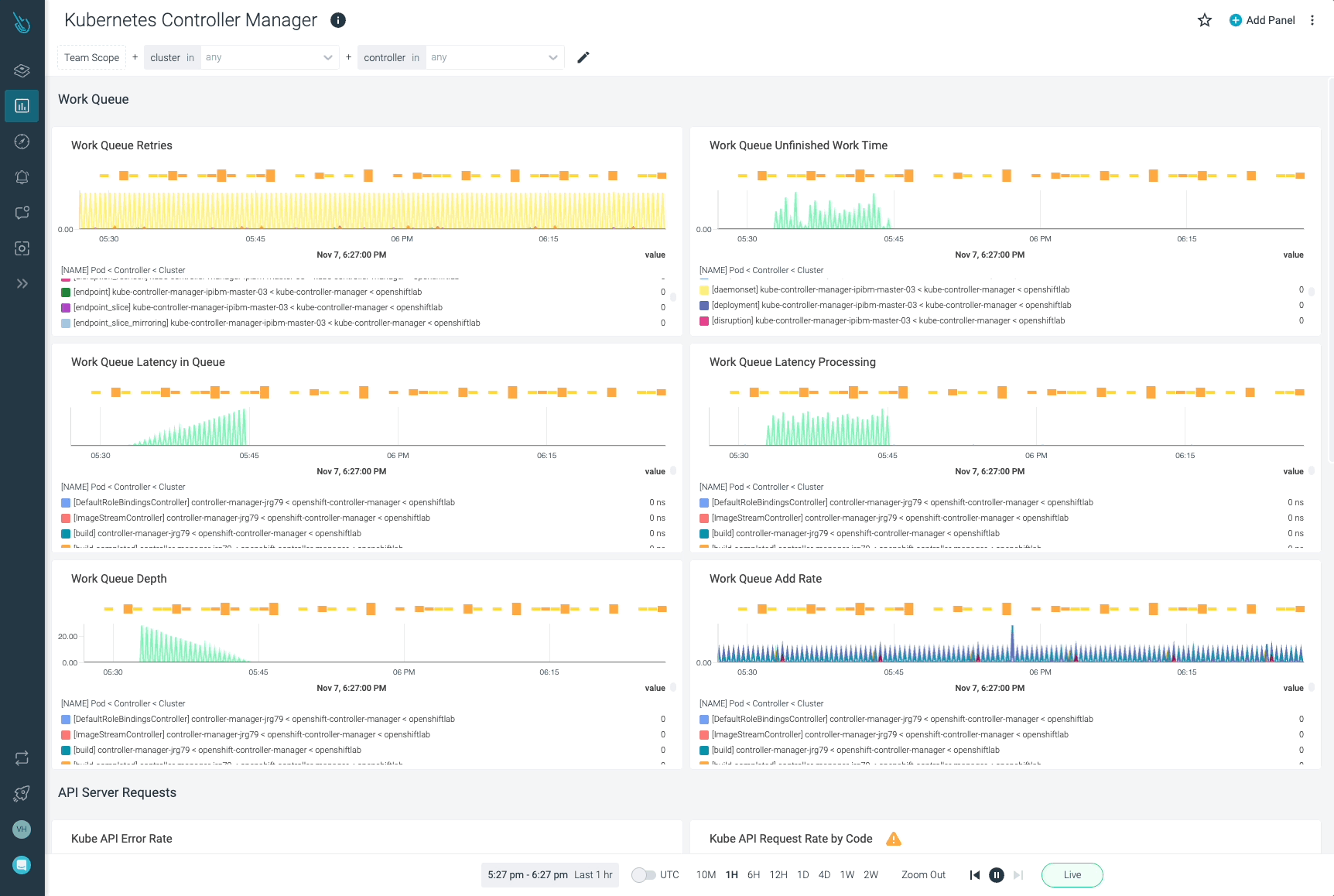Open the Explore compass icon in sidebar
1334x896 pixels.
tap(22, 141)
